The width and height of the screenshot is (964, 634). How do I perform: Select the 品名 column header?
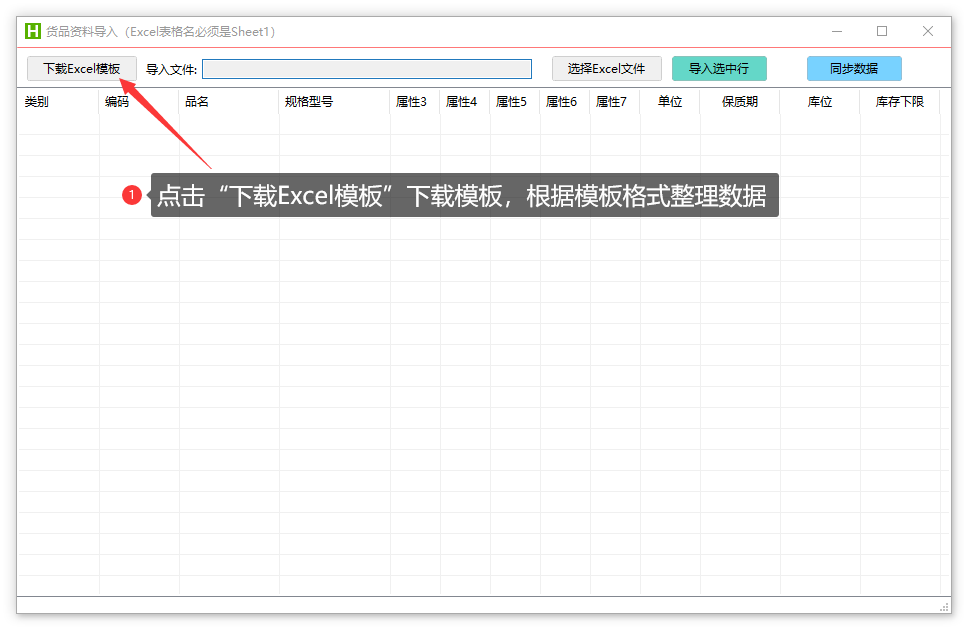229,102
